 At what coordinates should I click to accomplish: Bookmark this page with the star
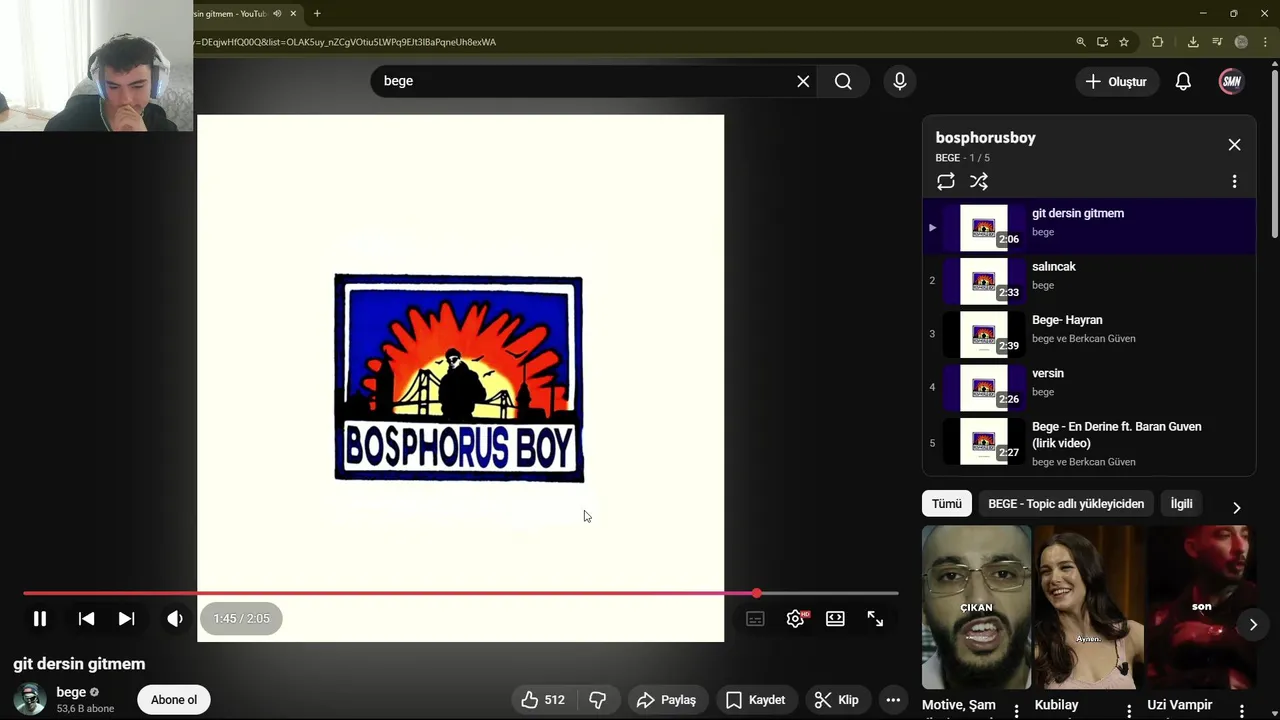coord(1124,42)
